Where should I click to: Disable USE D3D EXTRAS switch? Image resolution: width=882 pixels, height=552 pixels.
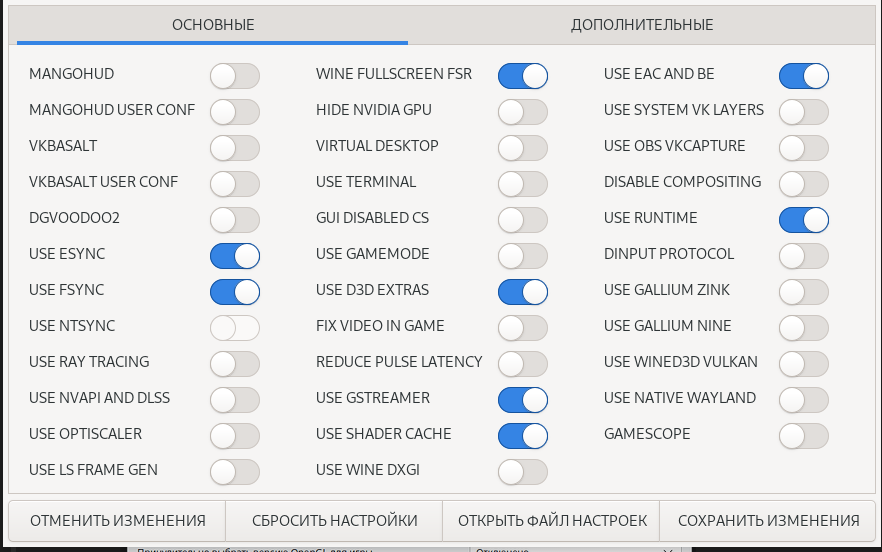[x=523, y=291]
